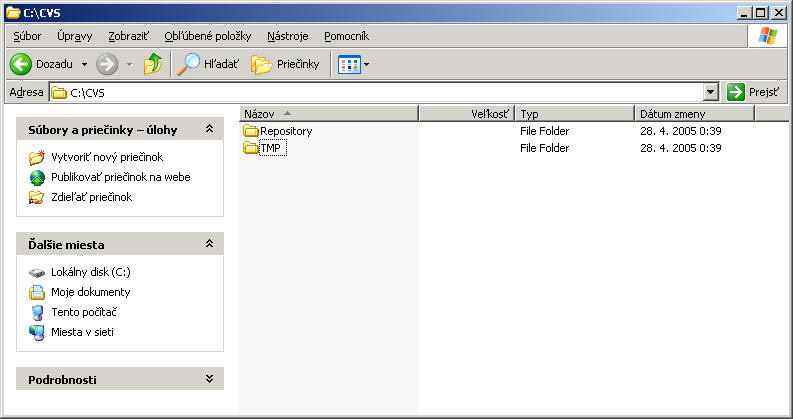Maximize the C:\CVS window
Screen dimensions: 793x419
click(x=761, y=13)
